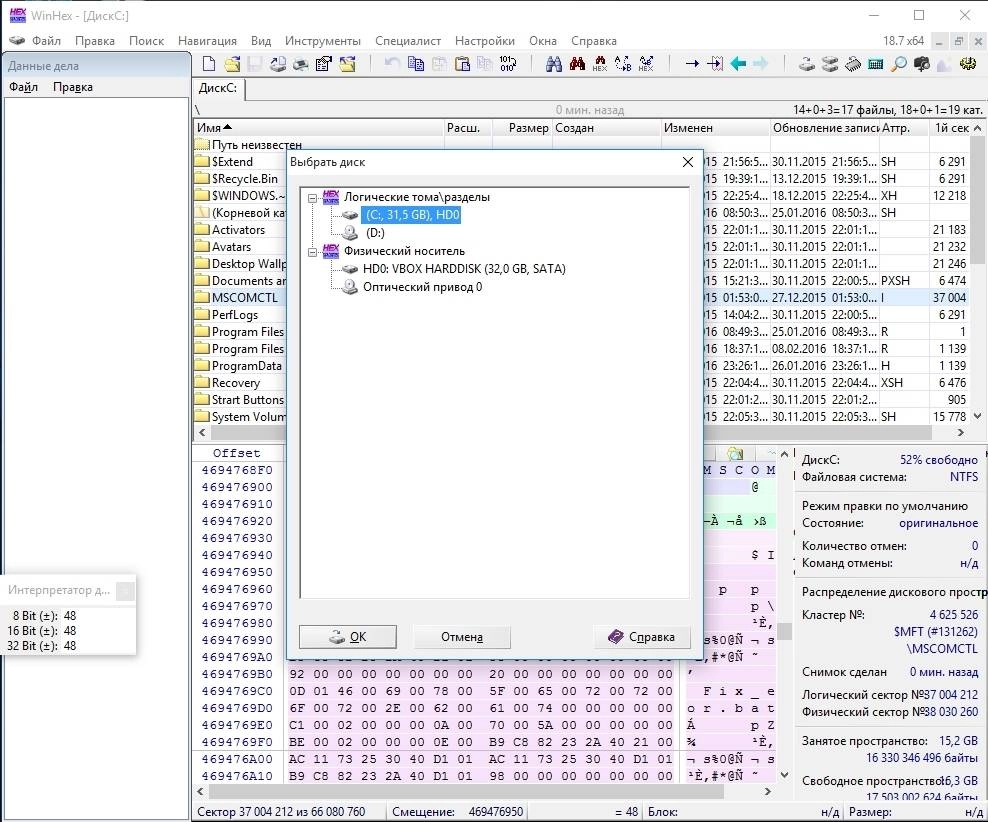Click the Отмена button in the dialog

pyautogui.click(x=462, y=637)
